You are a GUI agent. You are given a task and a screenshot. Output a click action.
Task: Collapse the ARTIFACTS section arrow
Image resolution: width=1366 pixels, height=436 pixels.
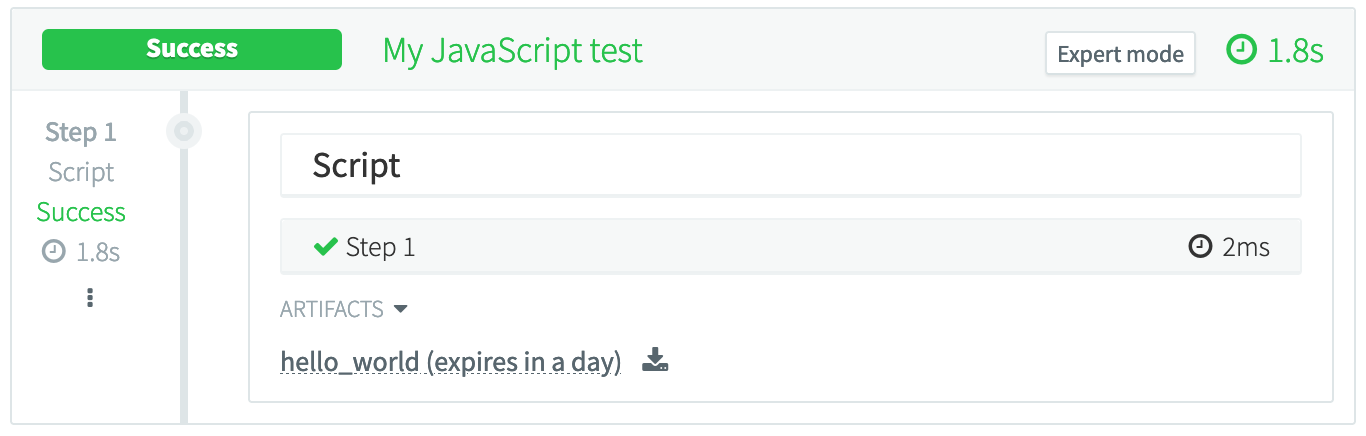[x=401, y=310]
